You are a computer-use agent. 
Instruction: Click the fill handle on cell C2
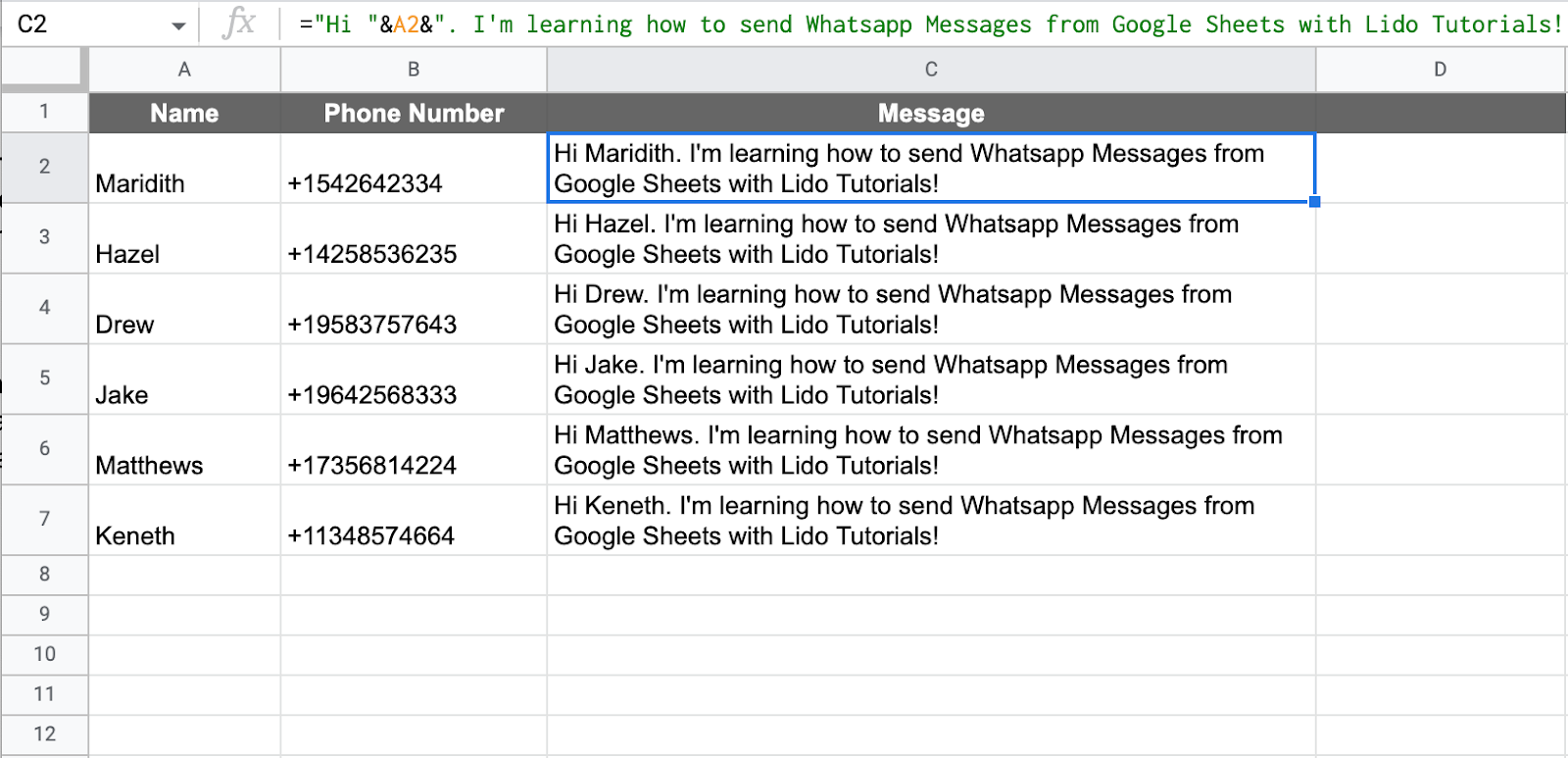[x=1314, y=202]
